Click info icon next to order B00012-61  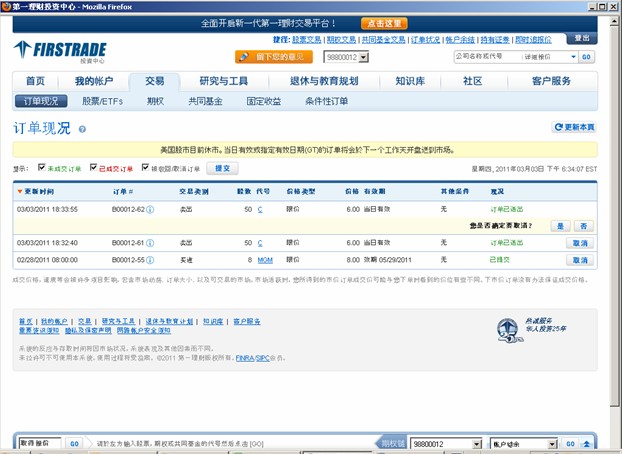click(x=150, y=243)
